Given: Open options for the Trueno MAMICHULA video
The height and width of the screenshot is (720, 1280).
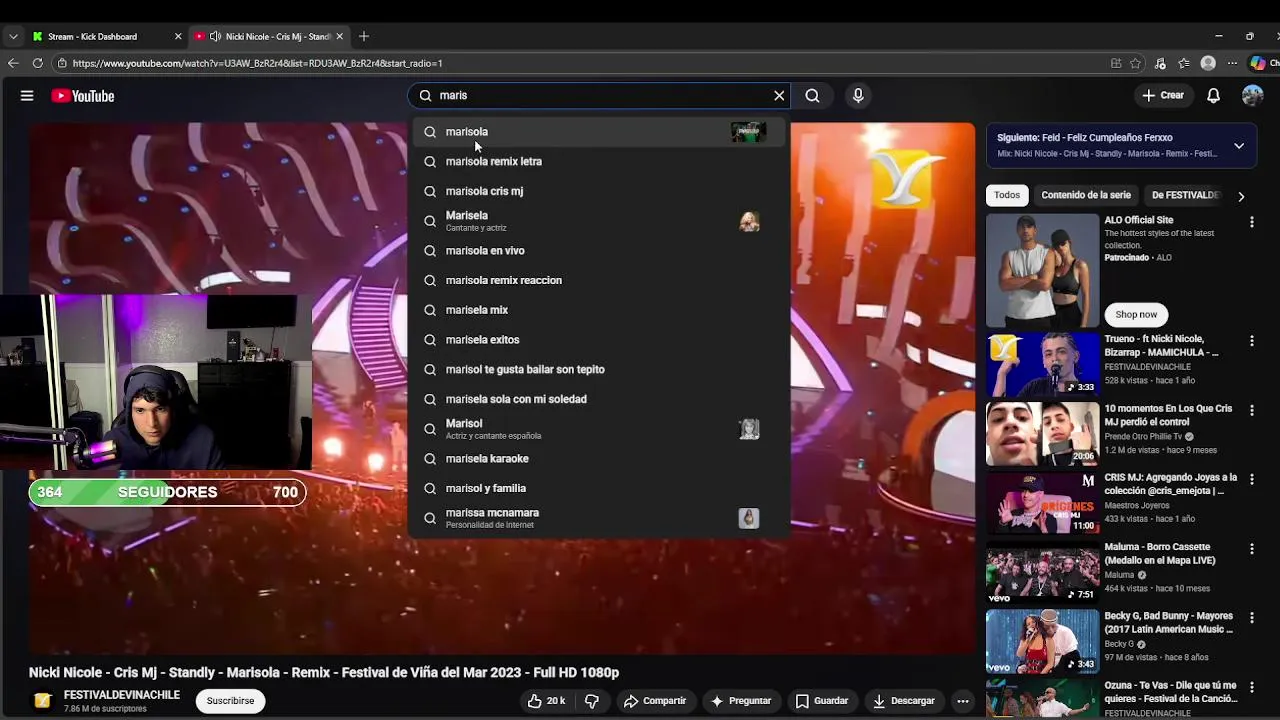Looking at the screenshot, I should (x=1251, y=341).
